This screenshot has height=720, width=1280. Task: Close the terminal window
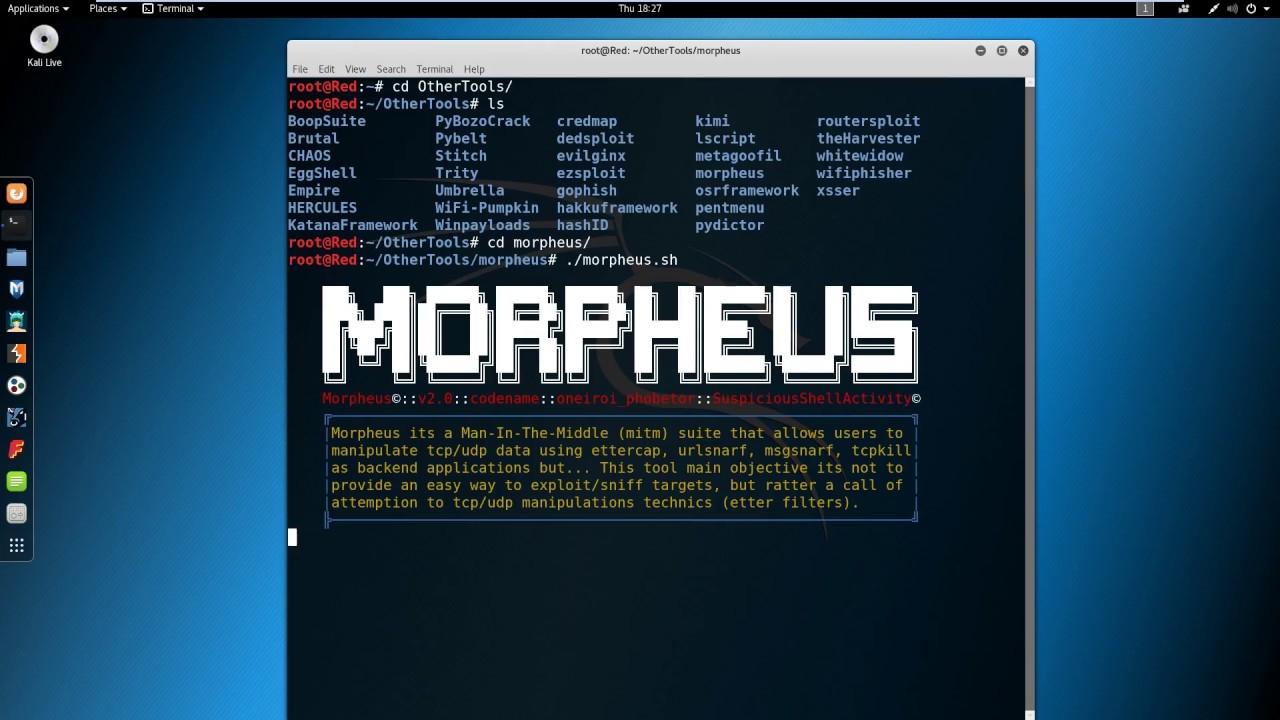(1023, 50)
